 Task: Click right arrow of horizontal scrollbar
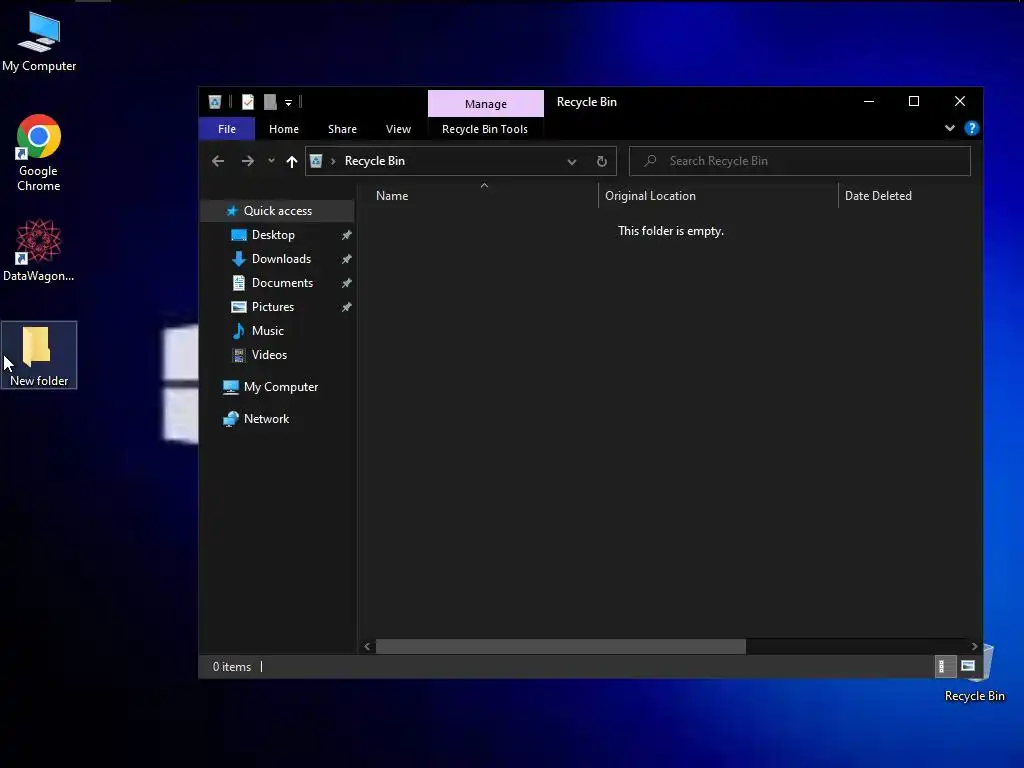point(974,647)
